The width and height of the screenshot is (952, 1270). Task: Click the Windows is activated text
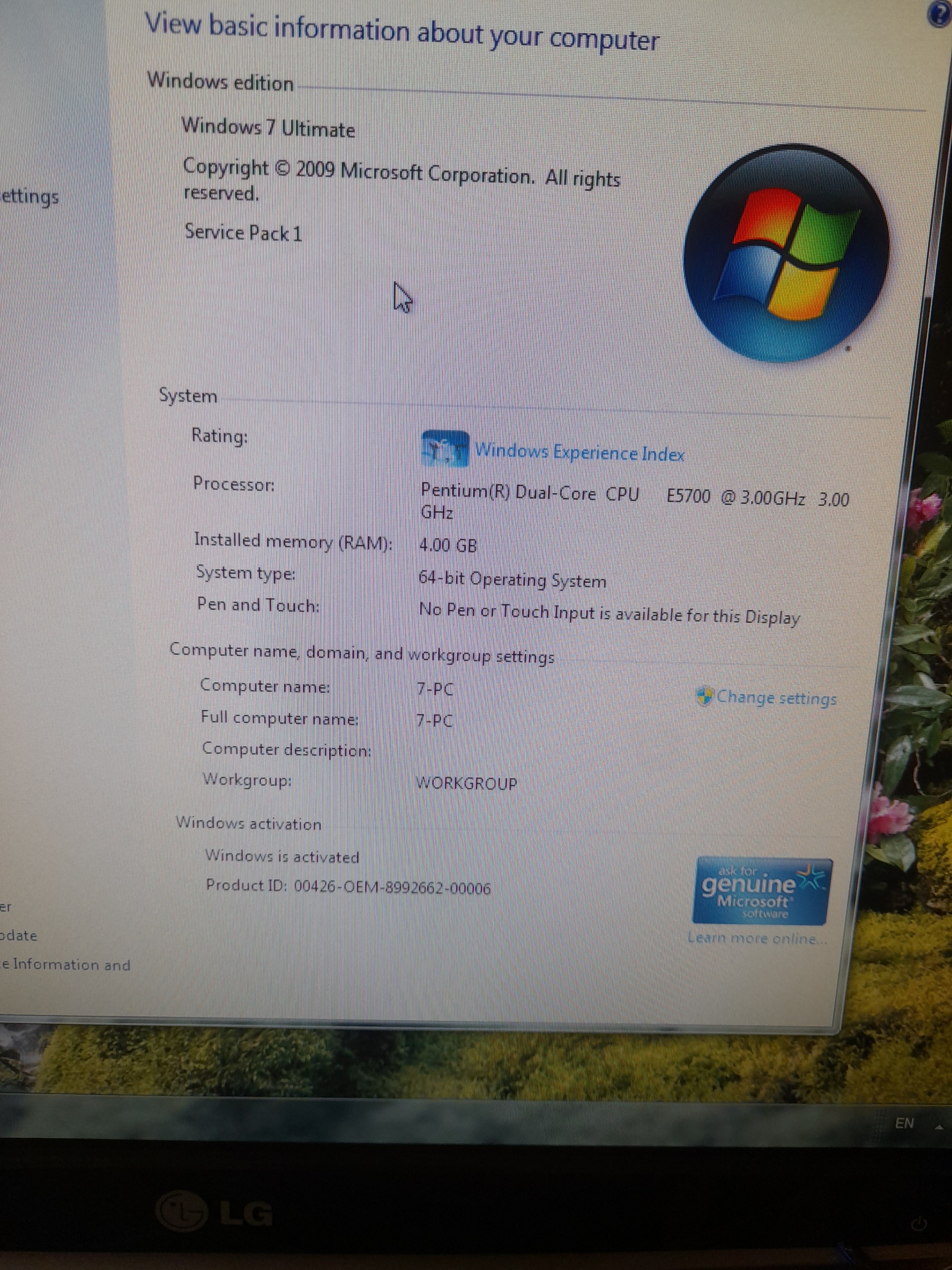coord(282,857)
